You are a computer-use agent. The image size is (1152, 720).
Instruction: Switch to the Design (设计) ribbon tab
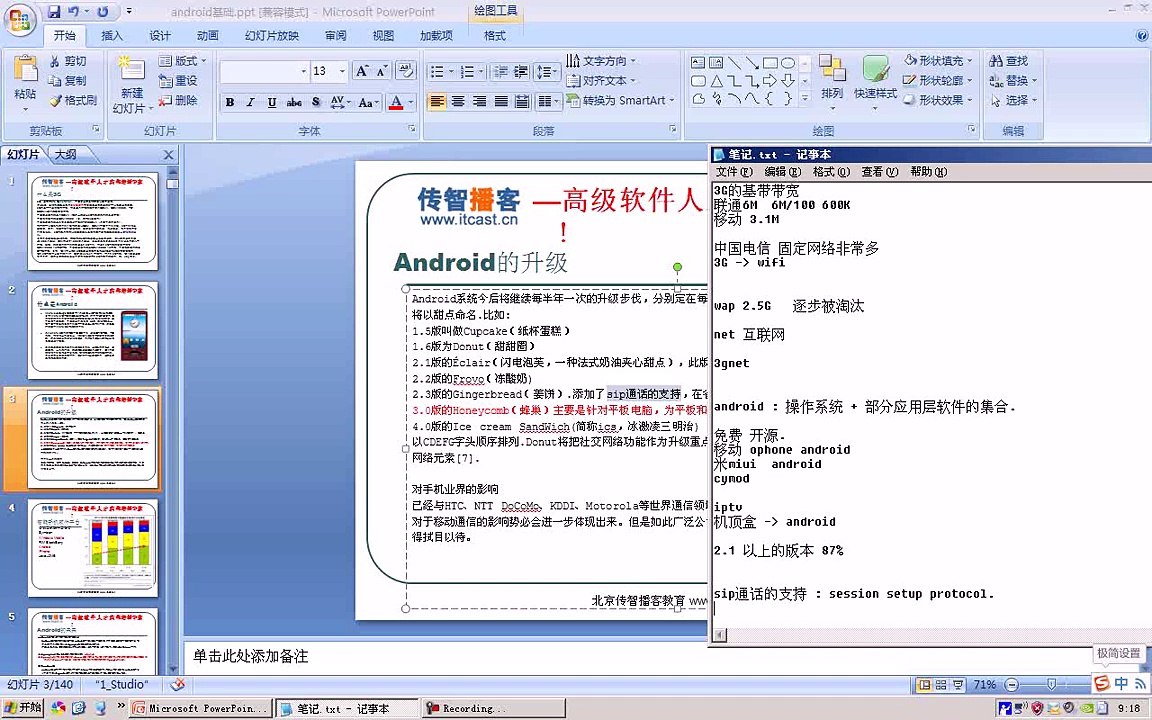[x=159, y=35]
